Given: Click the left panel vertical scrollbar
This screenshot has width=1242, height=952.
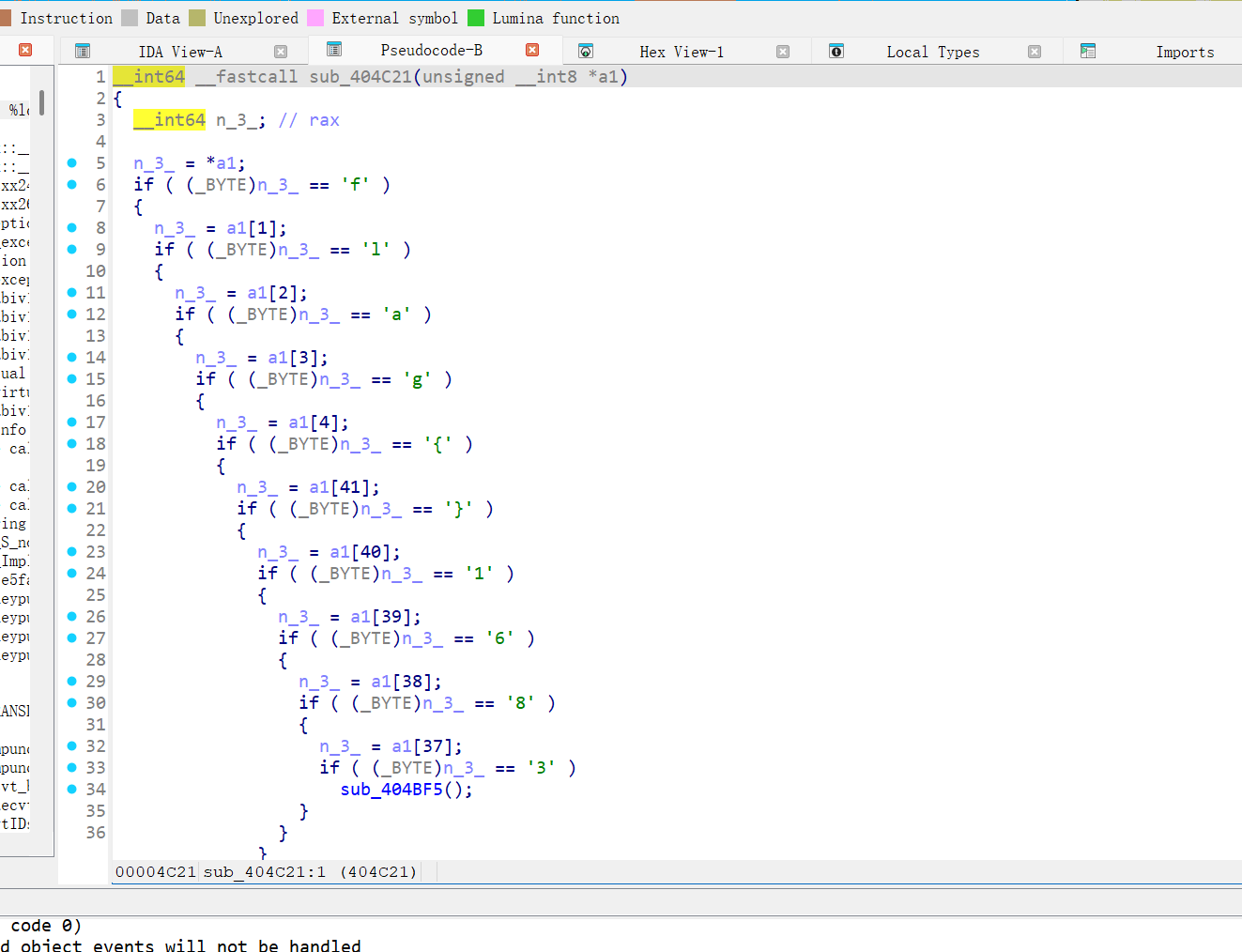Looking at the screenshot, I should tap(42, 103).
